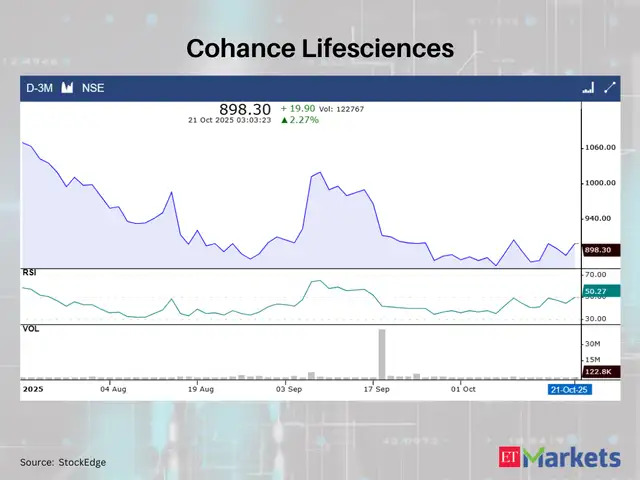Click the 17 Sep date on time axis

click(376, 388)
